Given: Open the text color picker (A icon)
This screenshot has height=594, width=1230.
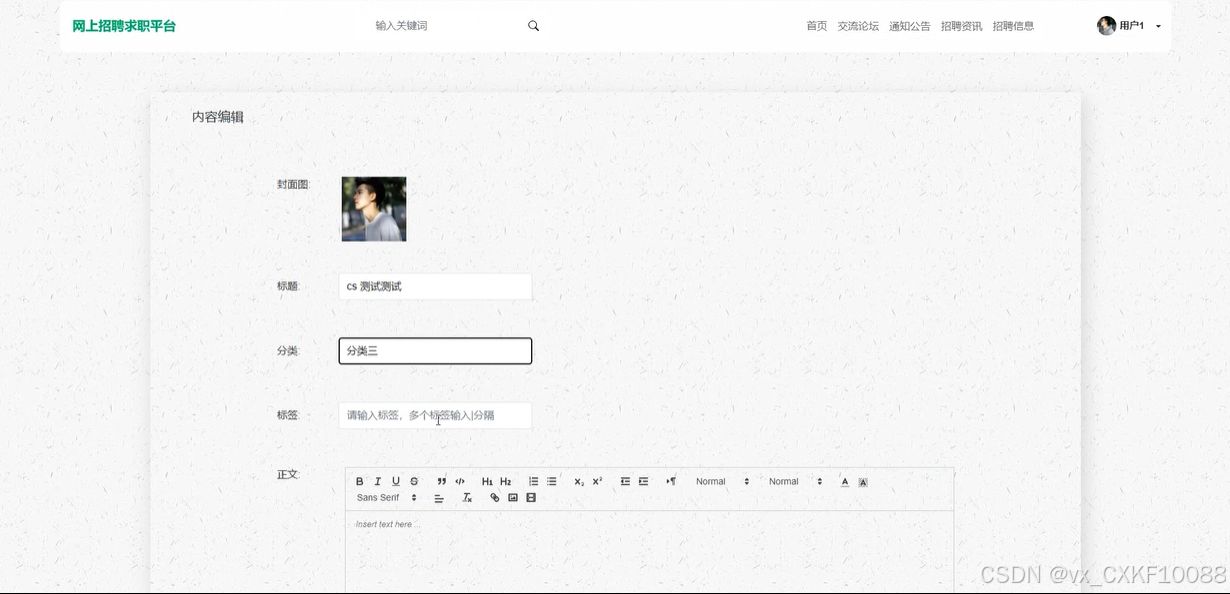Looking at the screenshot, I should 845,482.
